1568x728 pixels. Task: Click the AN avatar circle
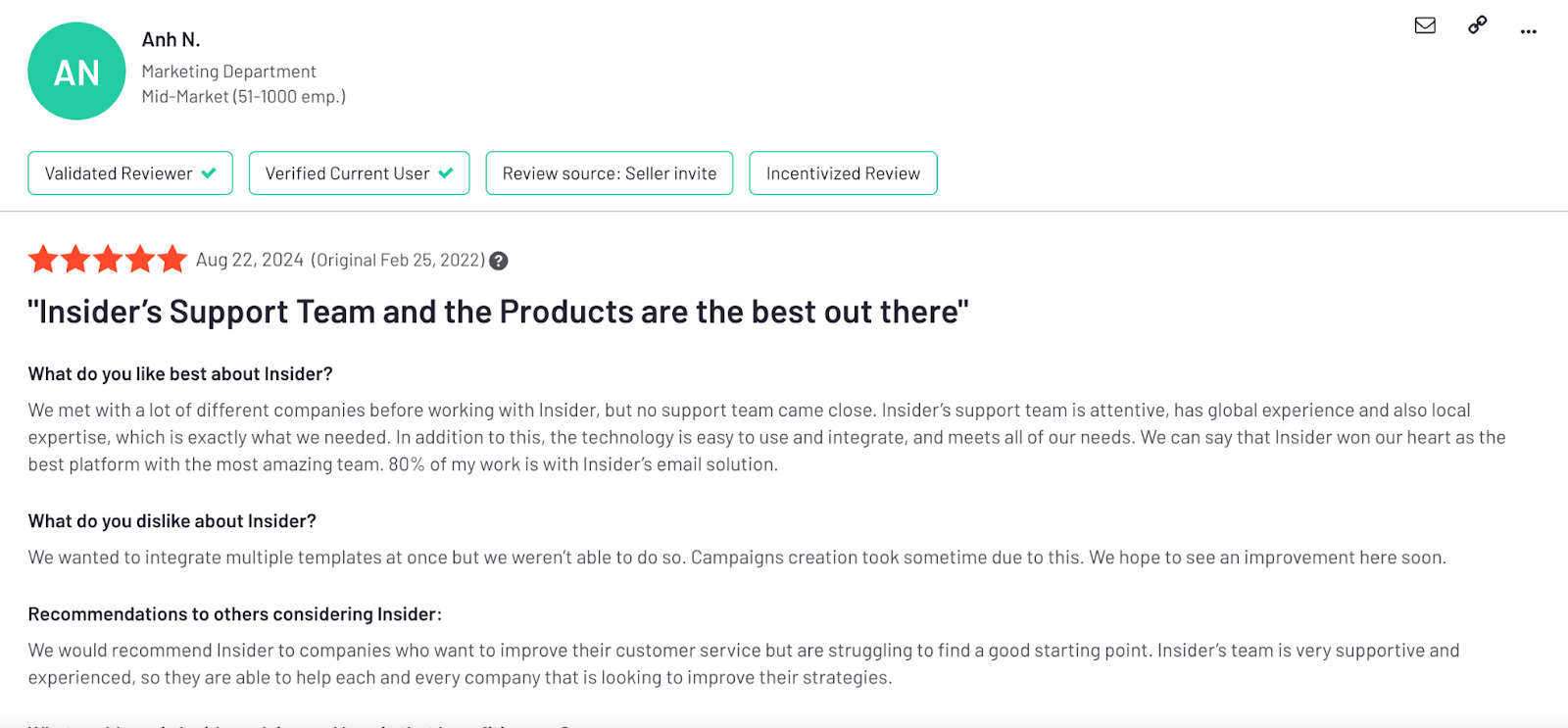coord(76,72)
